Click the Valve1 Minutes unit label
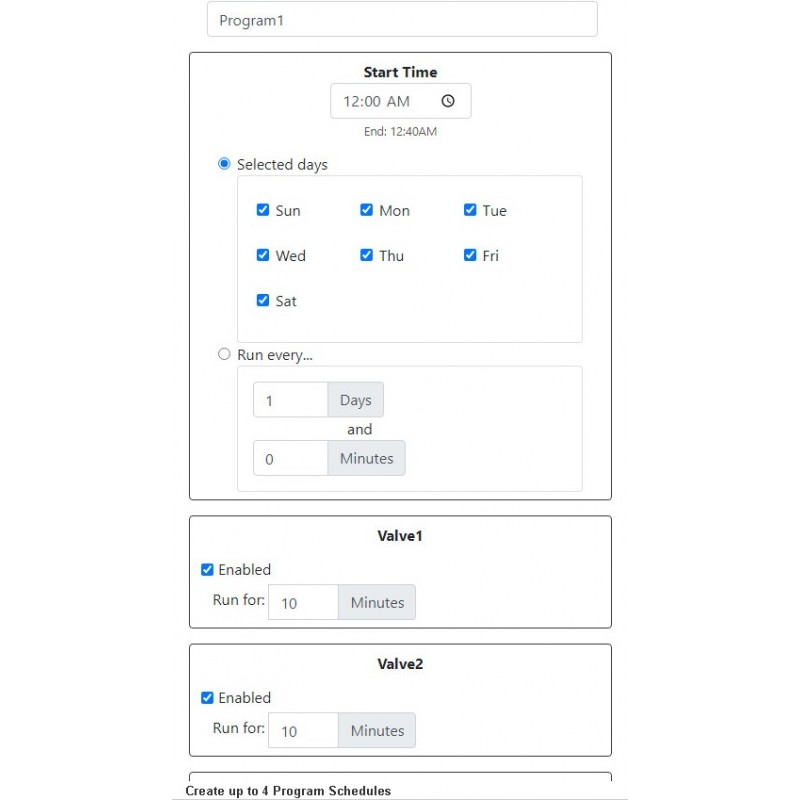800x800 pixels. pyautogui.click(x=377, y=603)
